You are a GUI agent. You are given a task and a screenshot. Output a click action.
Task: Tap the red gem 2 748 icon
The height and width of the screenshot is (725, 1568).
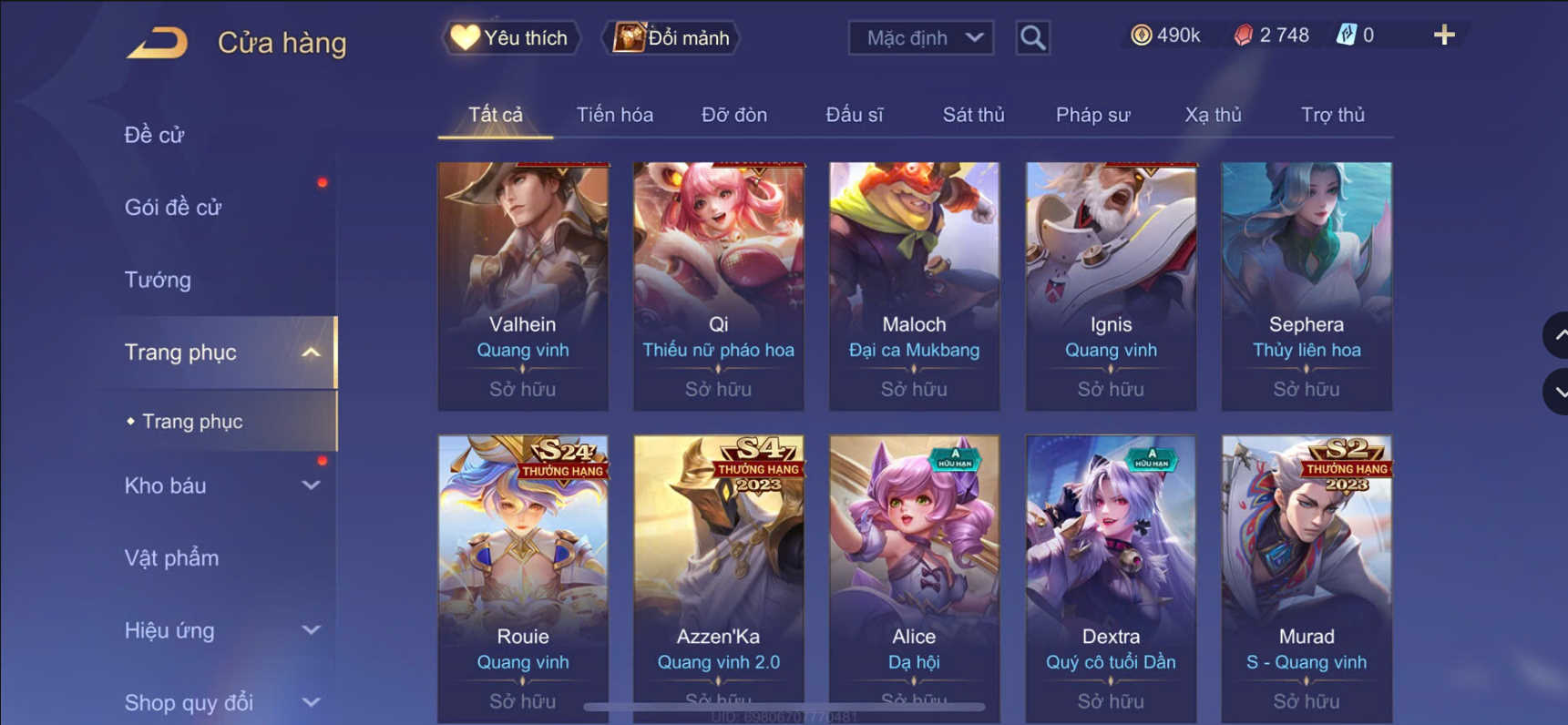(x=1243, y=36)
